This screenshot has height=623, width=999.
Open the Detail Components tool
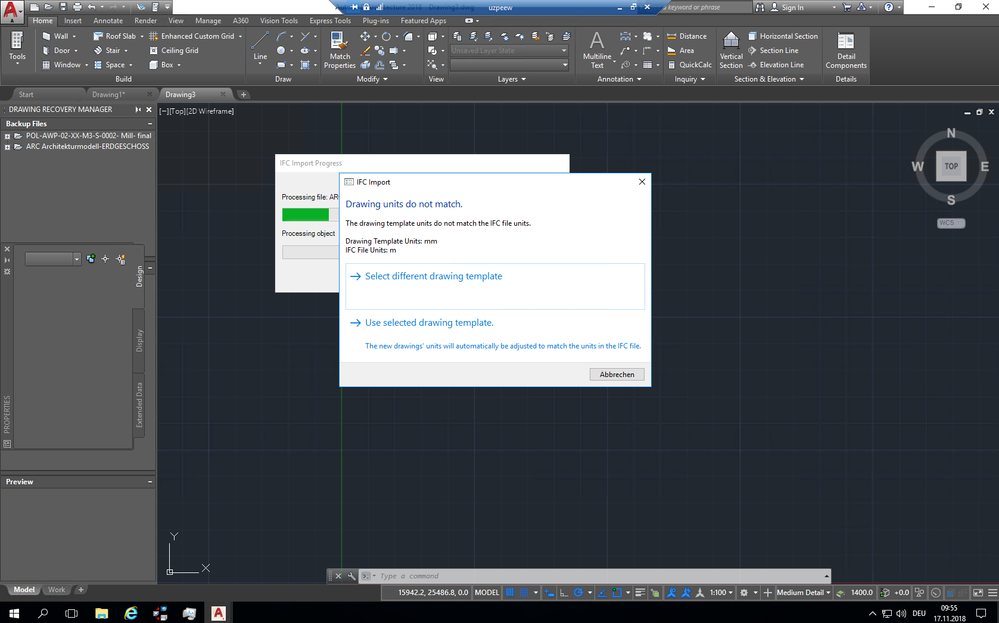pos(845,50)
